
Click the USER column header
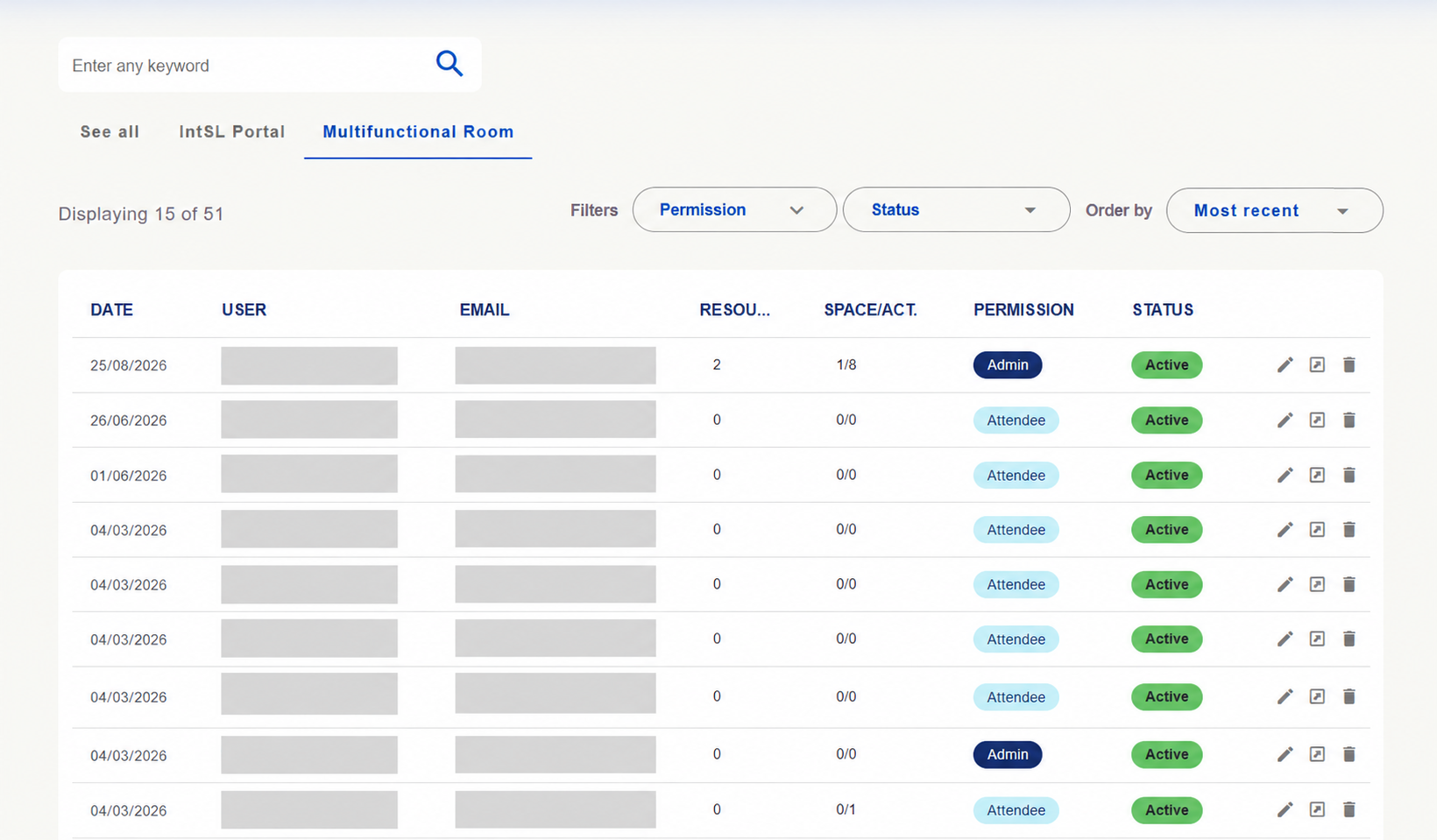tap(244, 309)
